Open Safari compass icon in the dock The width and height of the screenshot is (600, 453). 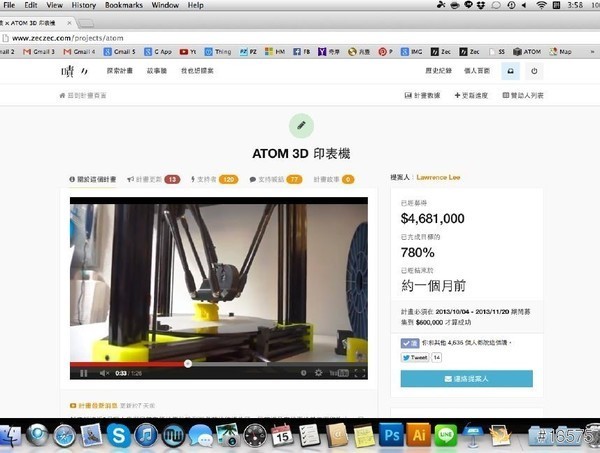click(x=64, y=437)
